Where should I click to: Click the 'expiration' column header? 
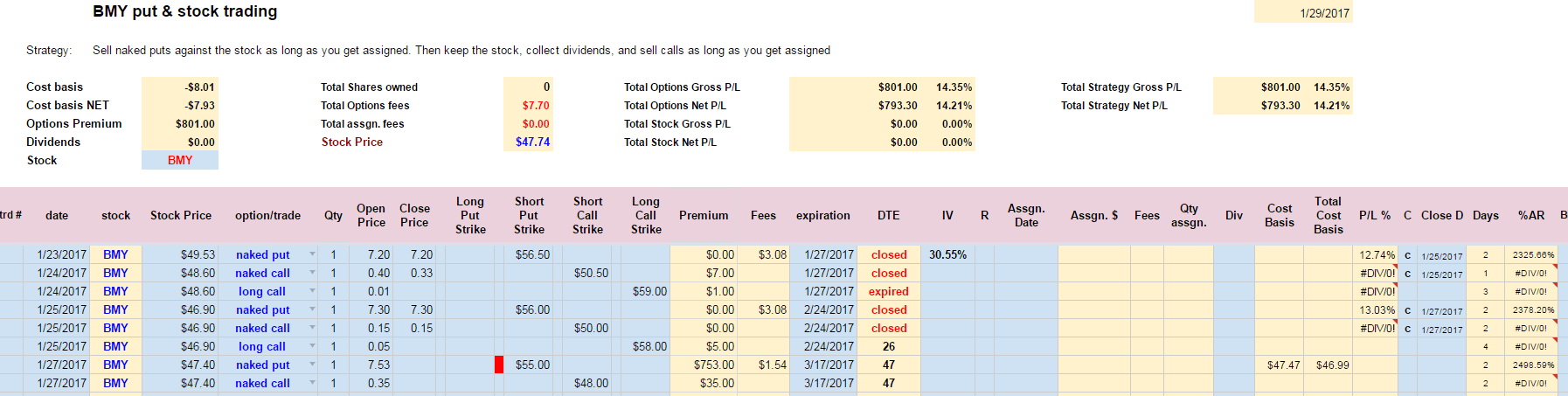point(822,215)
